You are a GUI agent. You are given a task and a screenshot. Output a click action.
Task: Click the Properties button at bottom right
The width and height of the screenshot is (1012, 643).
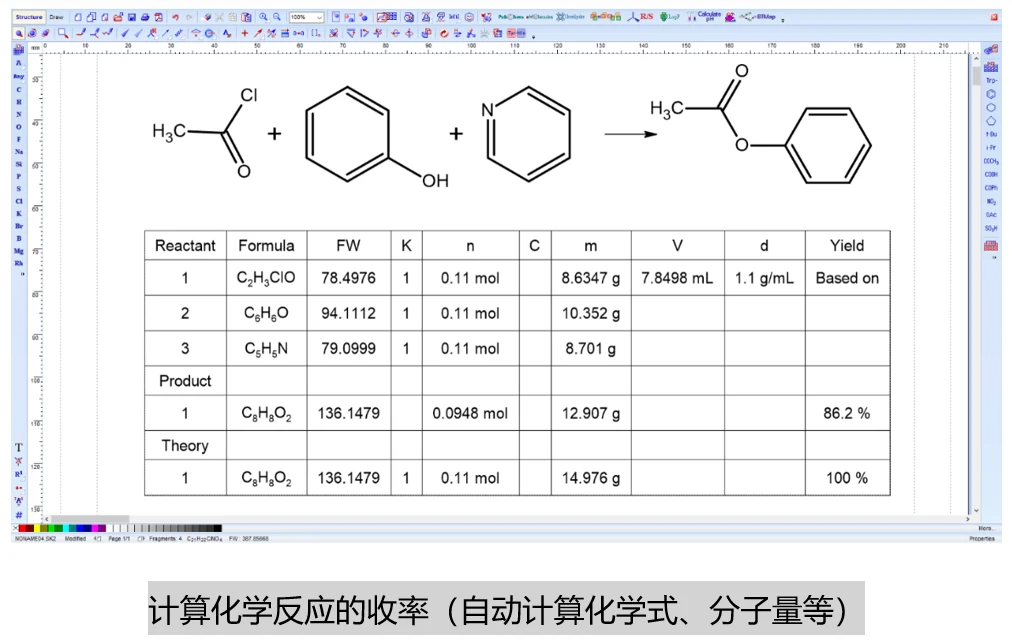point(982,538)
